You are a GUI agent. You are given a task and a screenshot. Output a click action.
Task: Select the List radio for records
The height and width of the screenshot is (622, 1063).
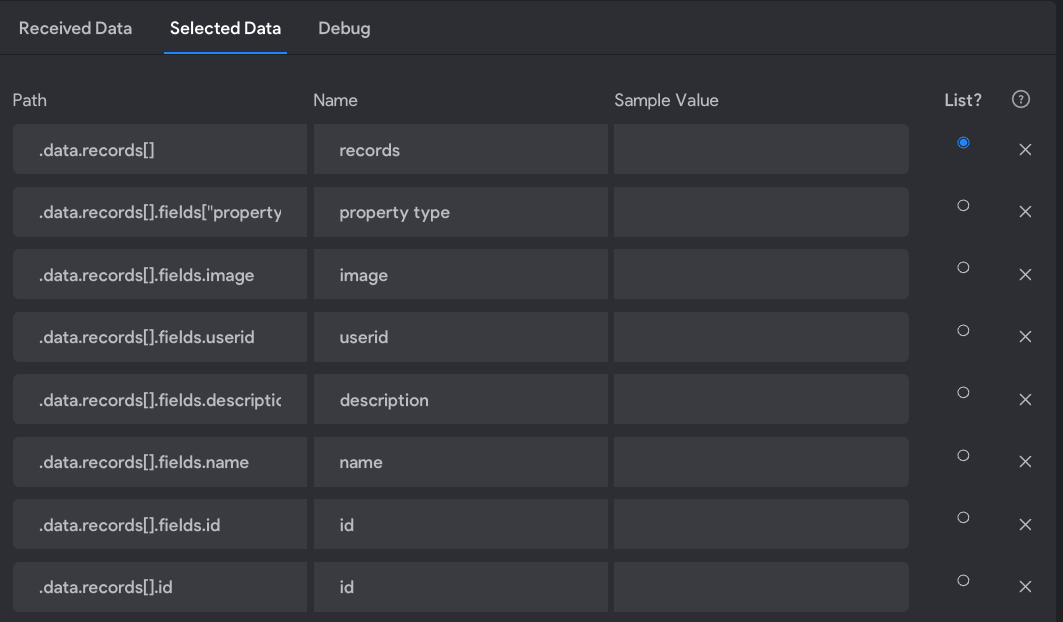(x=963, y=142)
